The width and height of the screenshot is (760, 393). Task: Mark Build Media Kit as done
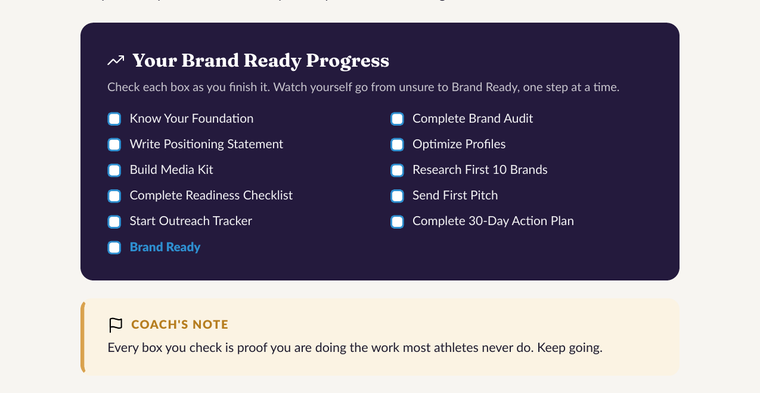pos(114,170)
